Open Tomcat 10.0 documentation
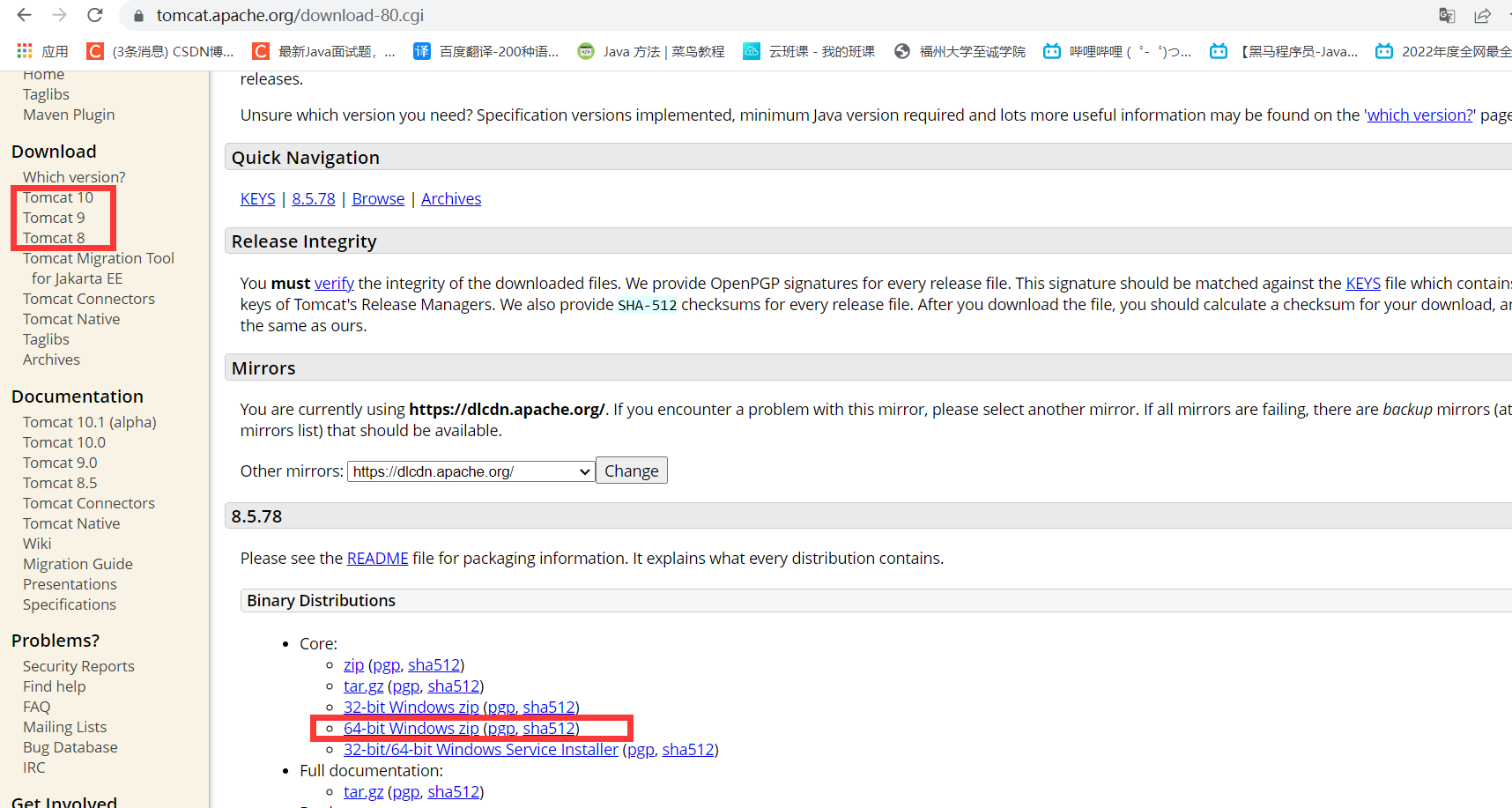Viewport: 1512px width, 808px height. pyautogui.click(x=64, y=442)
